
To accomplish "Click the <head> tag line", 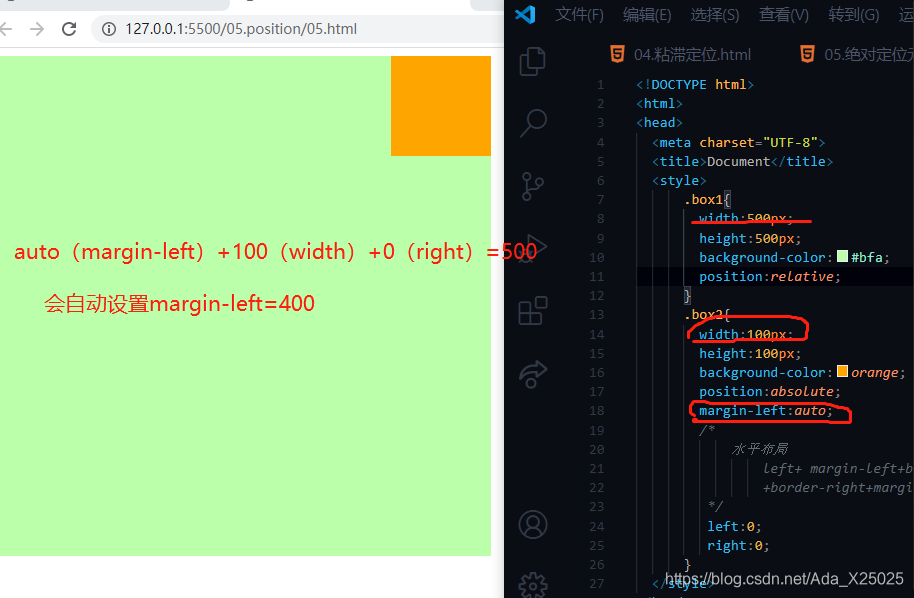I will (659, 122).
